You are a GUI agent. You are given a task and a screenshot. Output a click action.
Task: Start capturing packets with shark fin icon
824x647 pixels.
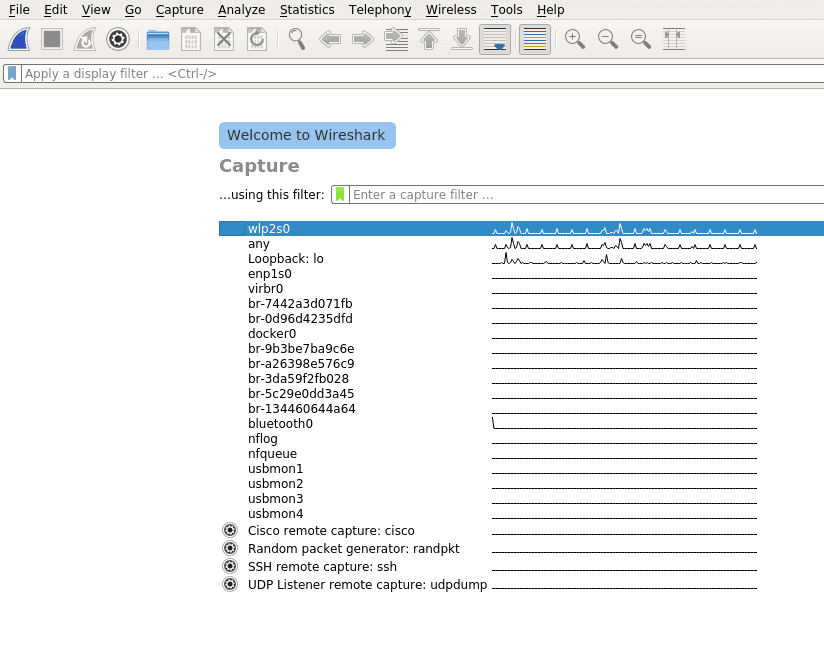[x=19, y=39]
